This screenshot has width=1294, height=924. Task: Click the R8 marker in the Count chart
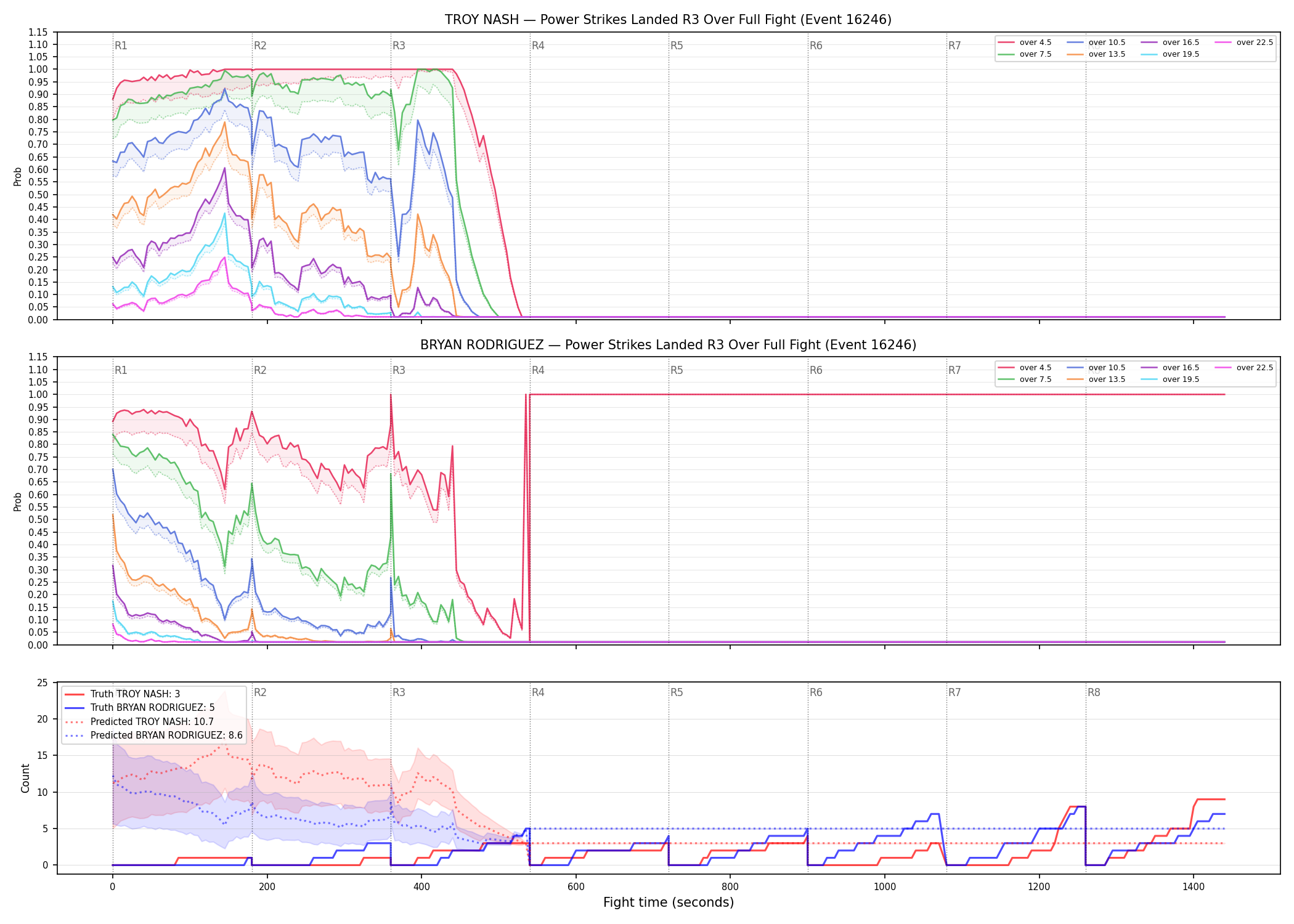click(1094, 692)
